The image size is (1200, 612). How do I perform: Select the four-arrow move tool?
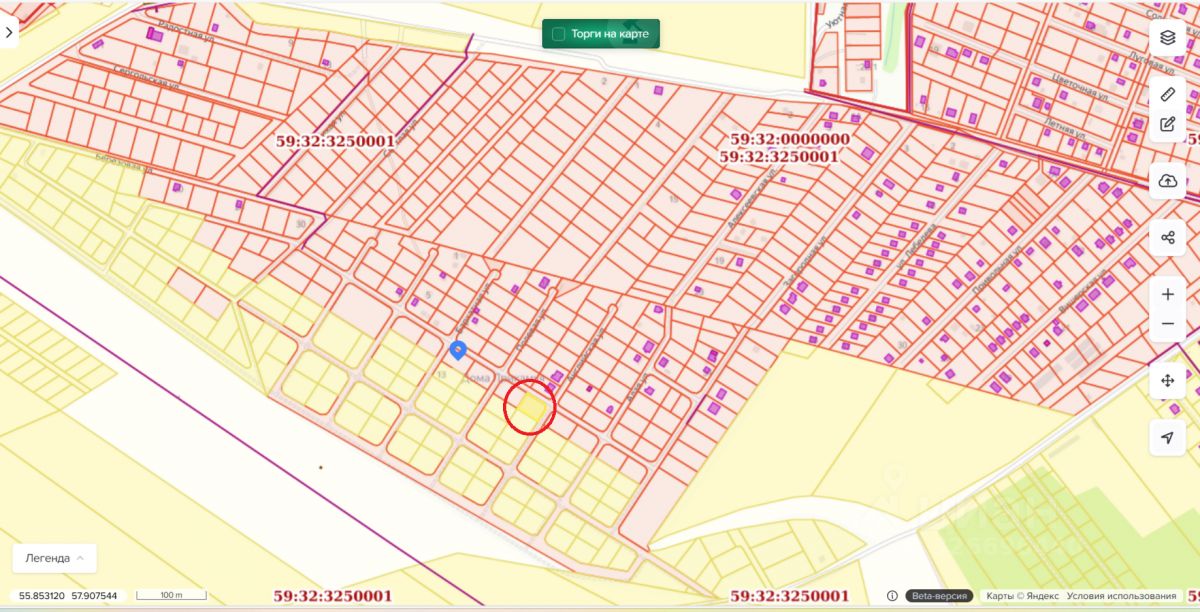click(1167, 381)
